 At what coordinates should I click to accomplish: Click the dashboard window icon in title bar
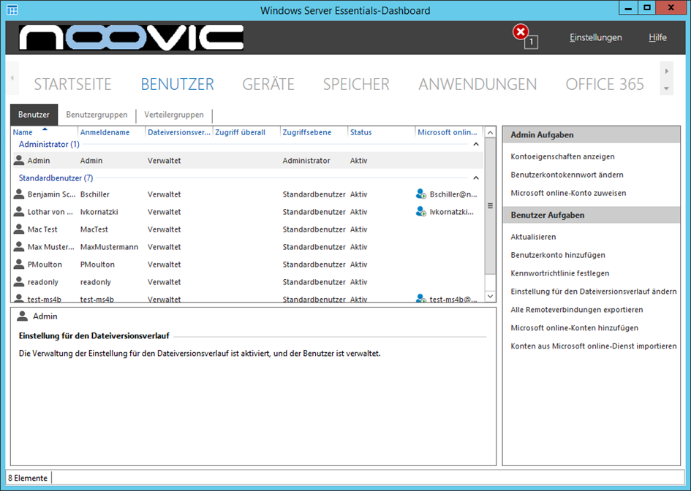click(x=12, y=10)
